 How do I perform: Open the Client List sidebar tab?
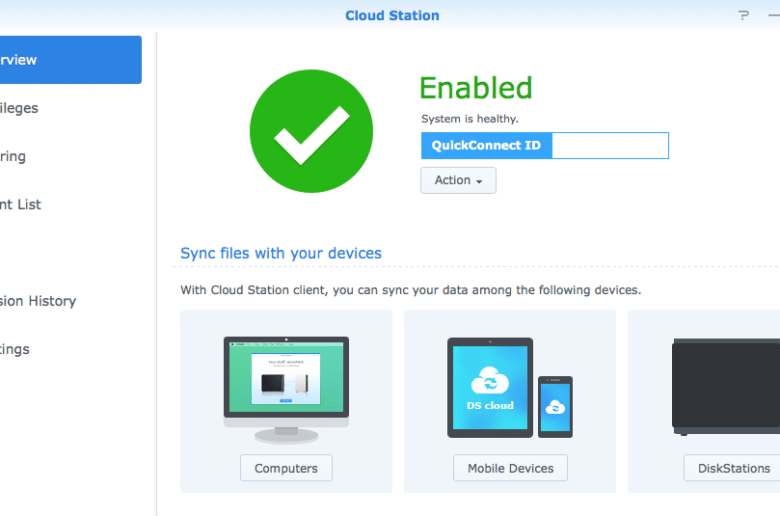tap(20, 205)
